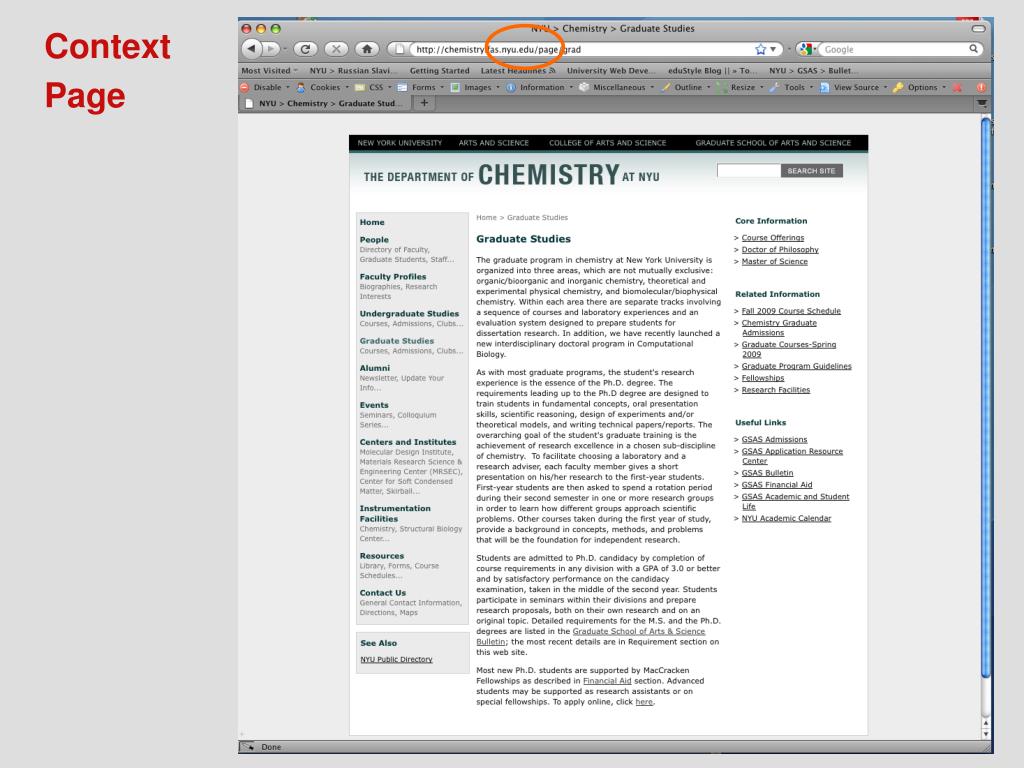Click the Financial Aid link in paragraph
Screen dimensions: 1024x768
(607, 680)
